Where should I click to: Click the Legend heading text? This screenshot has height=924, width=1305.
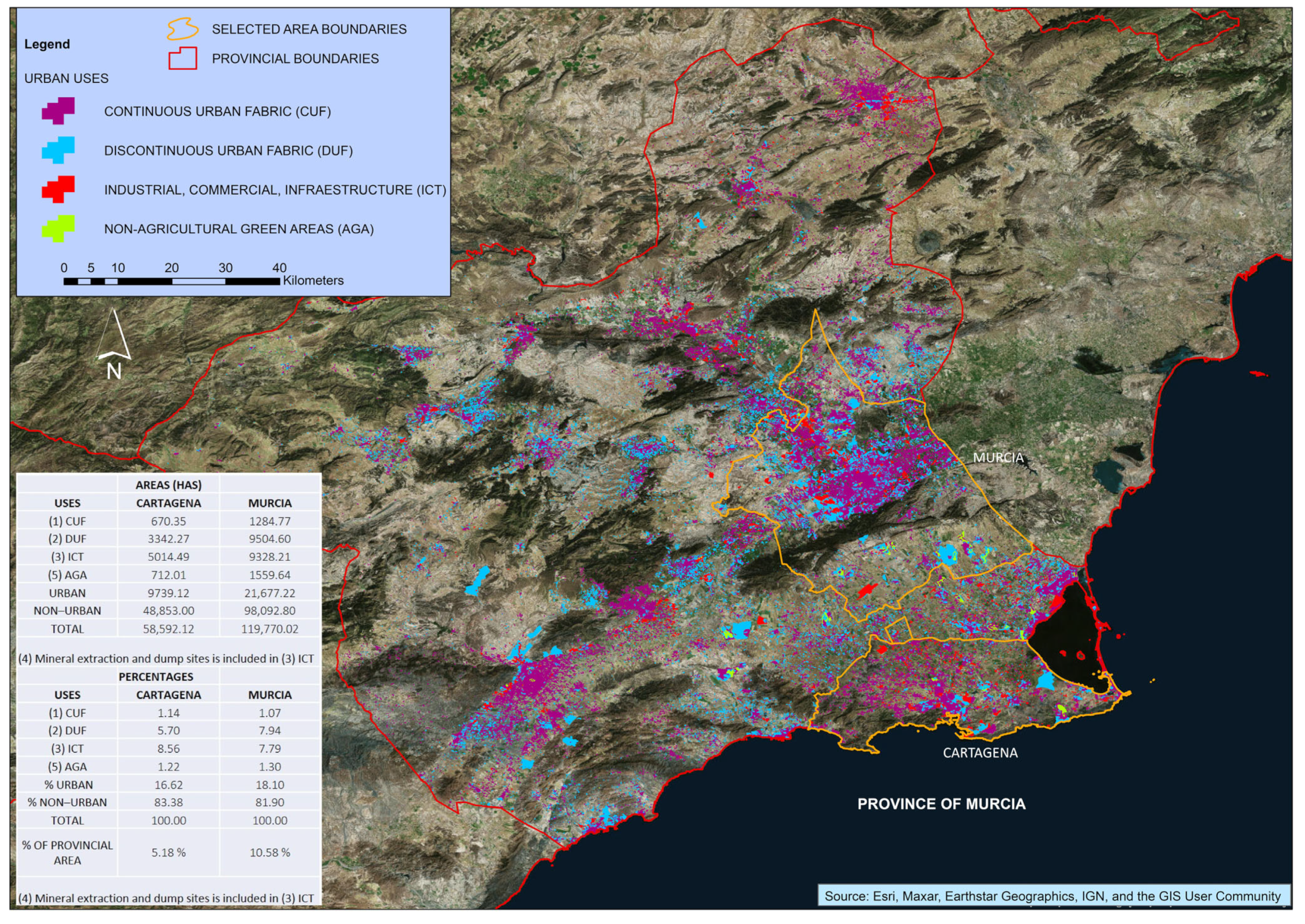[47, 44]
